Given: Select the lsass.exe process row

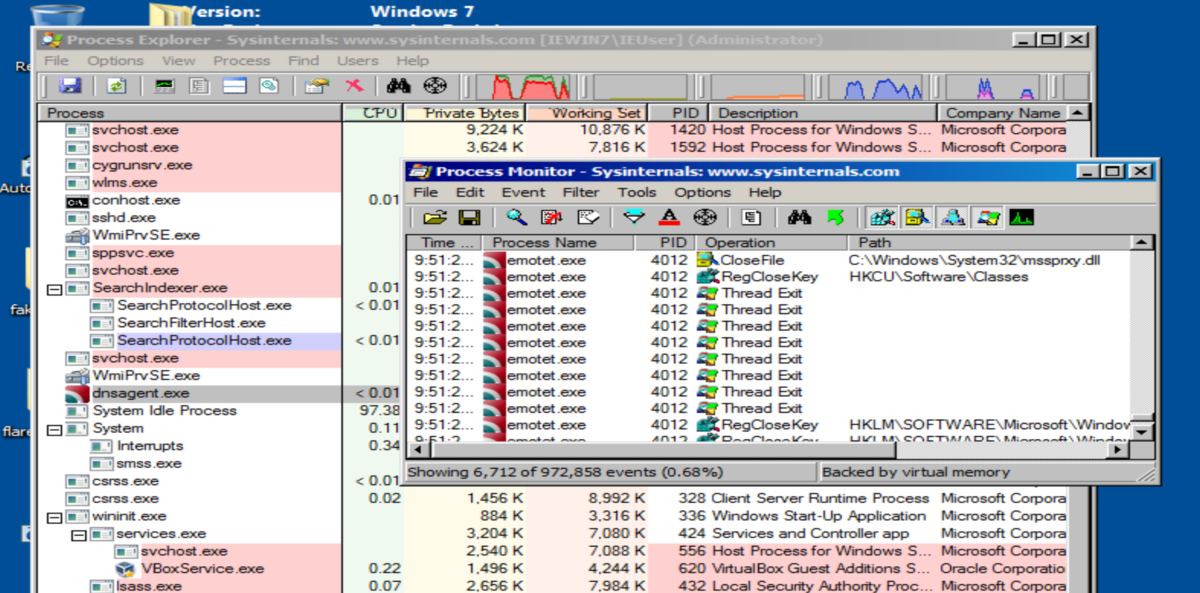Looking at the screenshot, I should click(x=552, y=585).
